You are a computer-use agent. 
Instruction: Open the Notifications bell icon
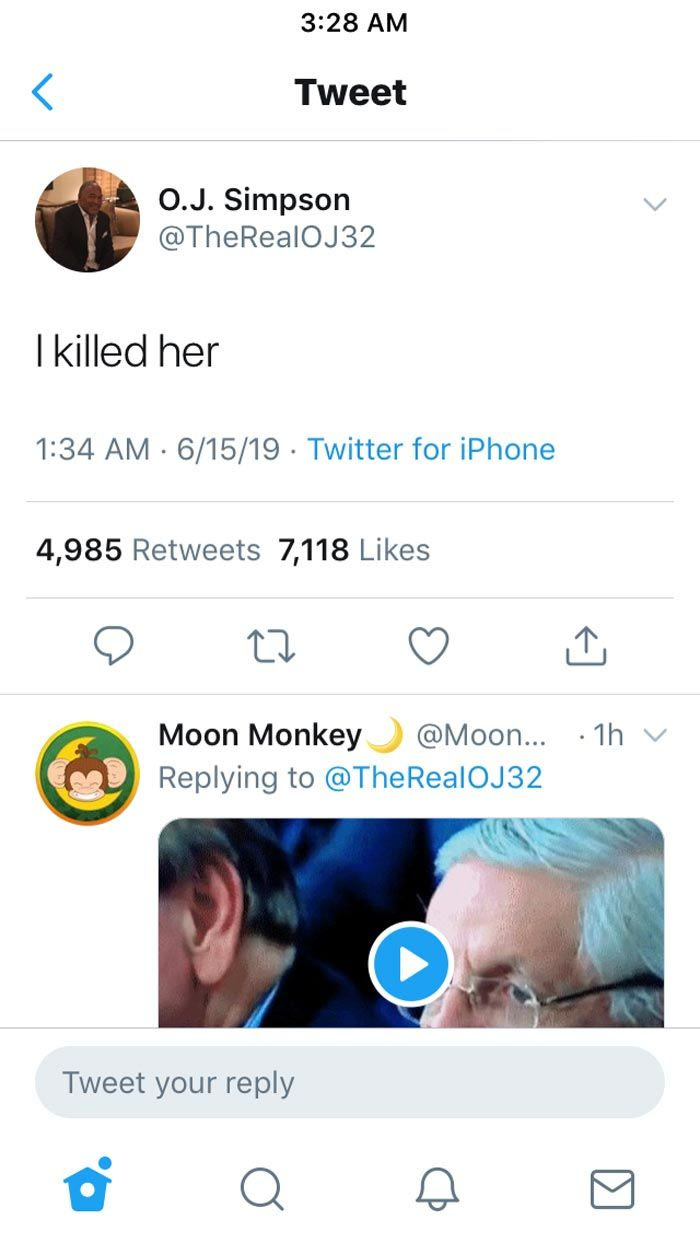coord(437,1189)
